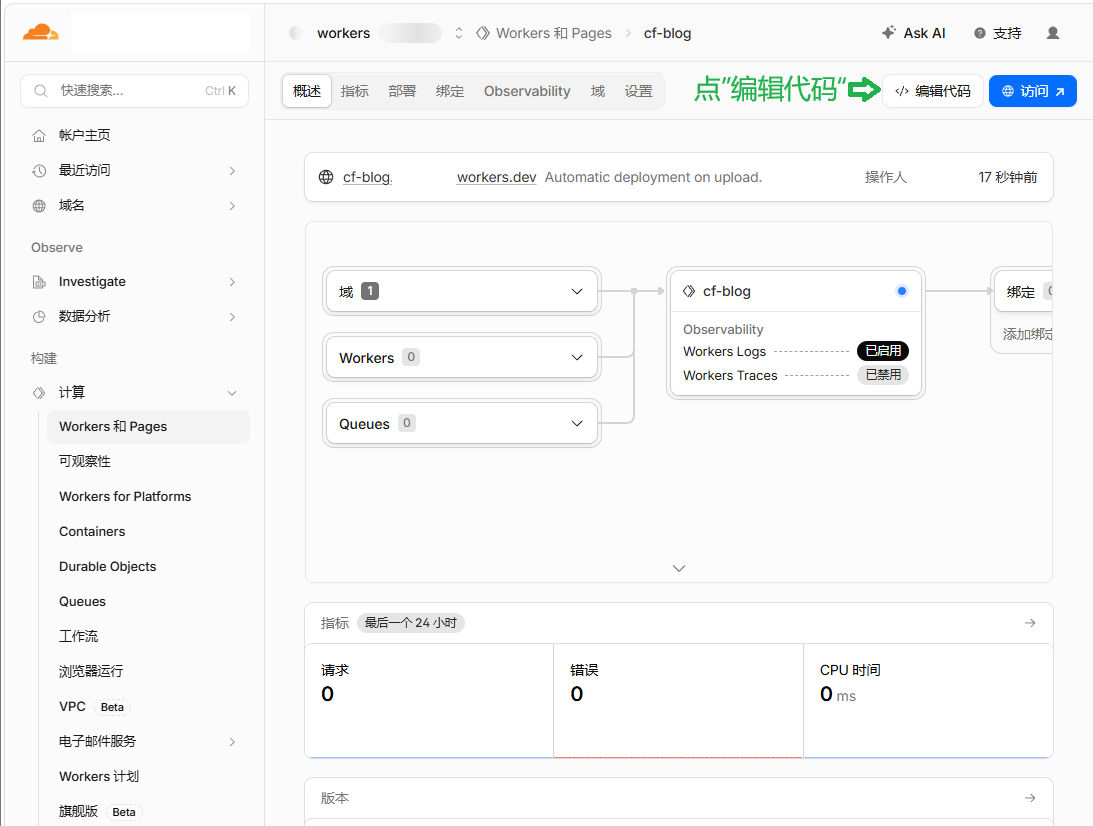Click the blue status dot on cf-blog card
The height and width of the screenshot is (826, 1093).
pos(902,291)
